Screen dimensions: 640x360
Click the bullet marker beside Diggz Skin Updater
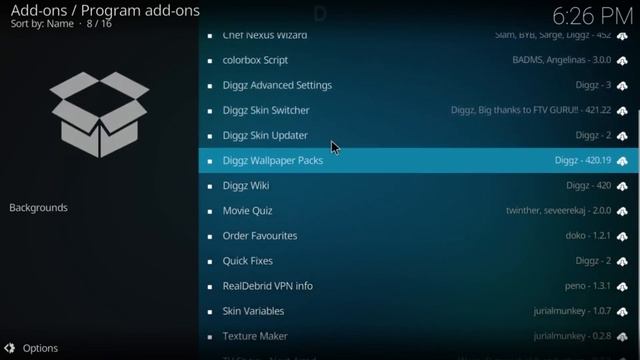point(210,136)
